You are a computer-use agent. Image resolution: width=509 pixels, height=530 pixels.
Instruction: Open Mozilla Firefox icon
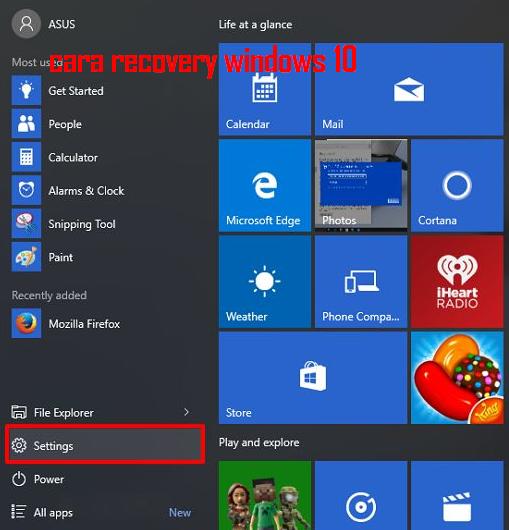(26, 323)
